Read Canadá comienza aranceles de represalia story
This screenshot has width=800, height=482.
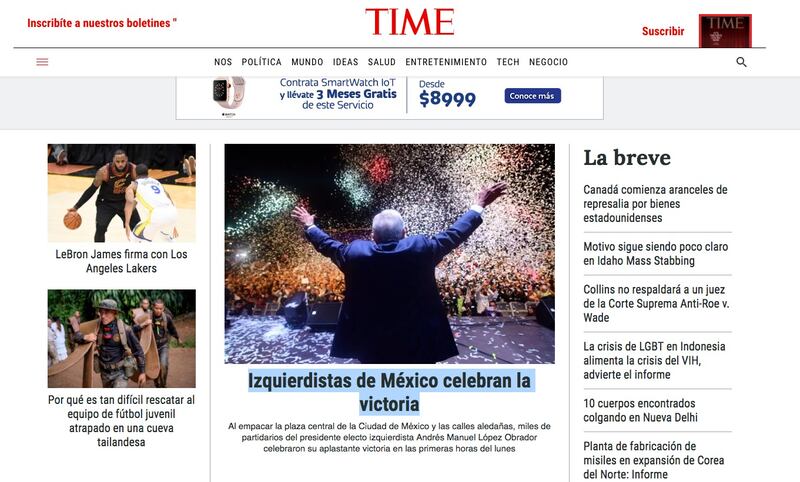pos(655,204)
